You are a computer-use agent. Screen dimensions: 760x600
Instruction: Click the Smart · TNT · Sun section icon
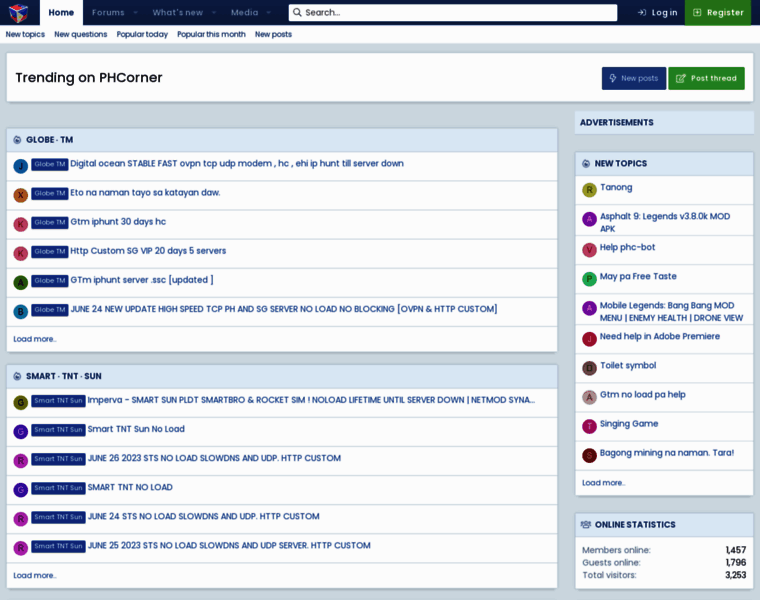pos(17,376)
